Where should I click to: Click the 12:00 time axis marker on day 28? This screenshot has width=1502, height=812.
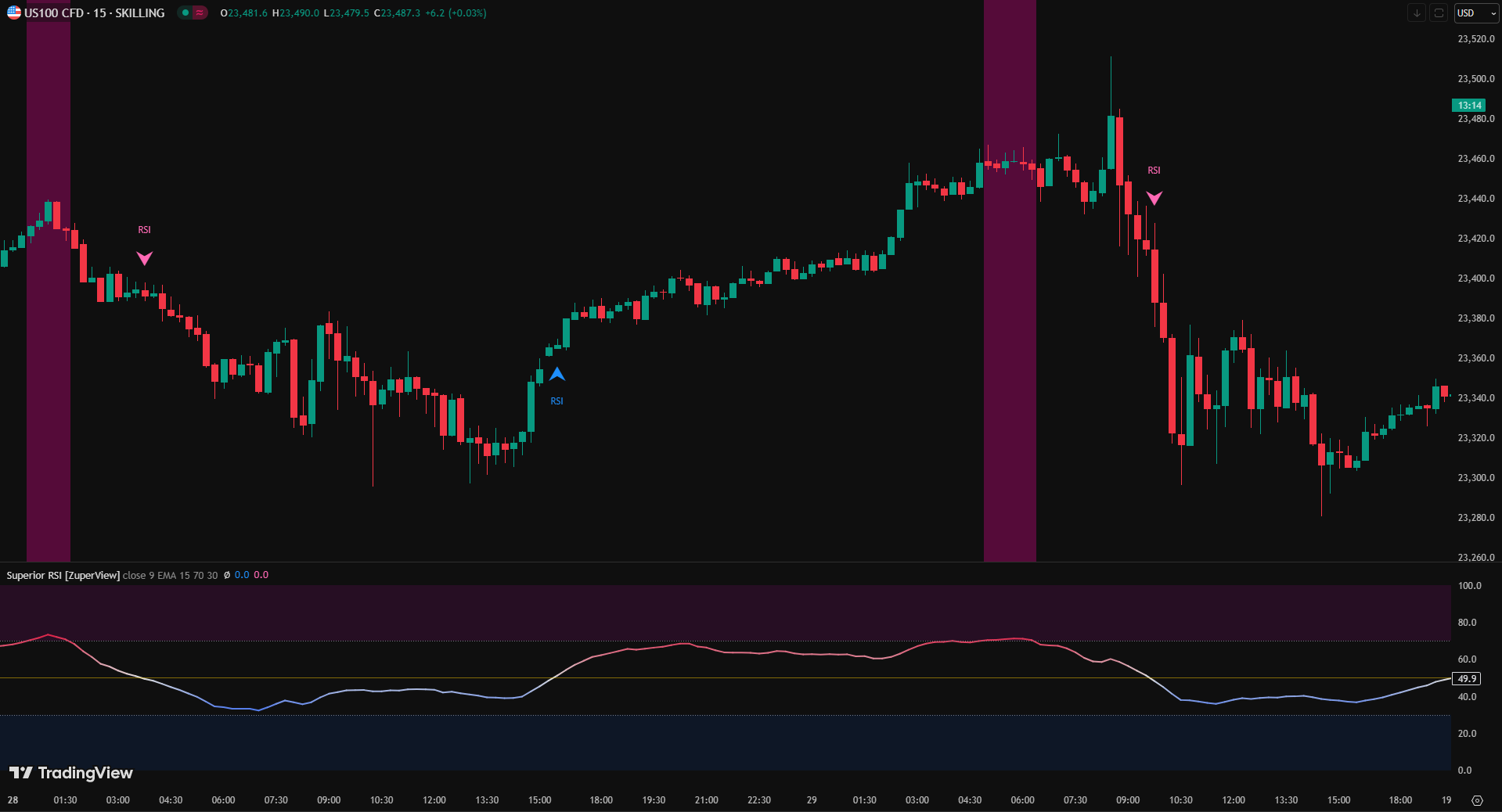(434, 800)
